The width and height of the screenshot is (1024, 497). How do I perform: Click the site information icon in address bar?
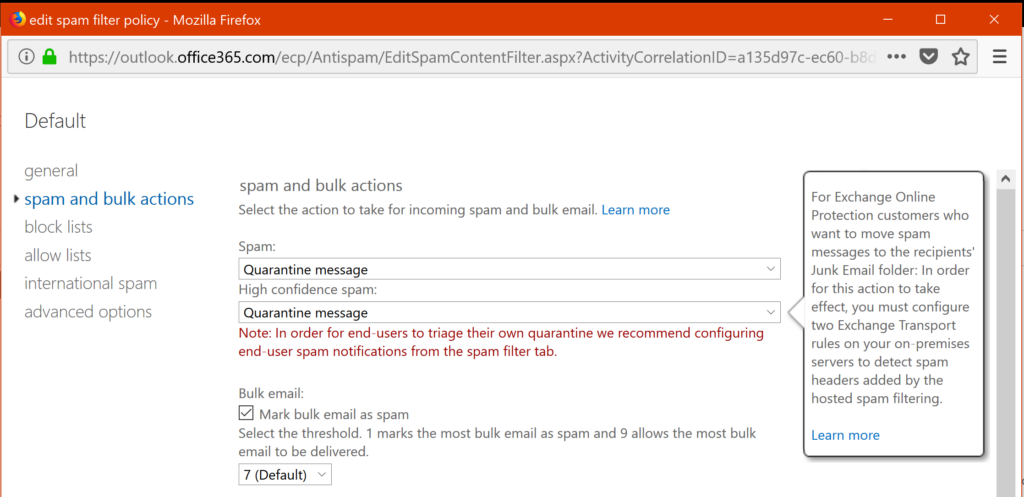tap(27, 57)
